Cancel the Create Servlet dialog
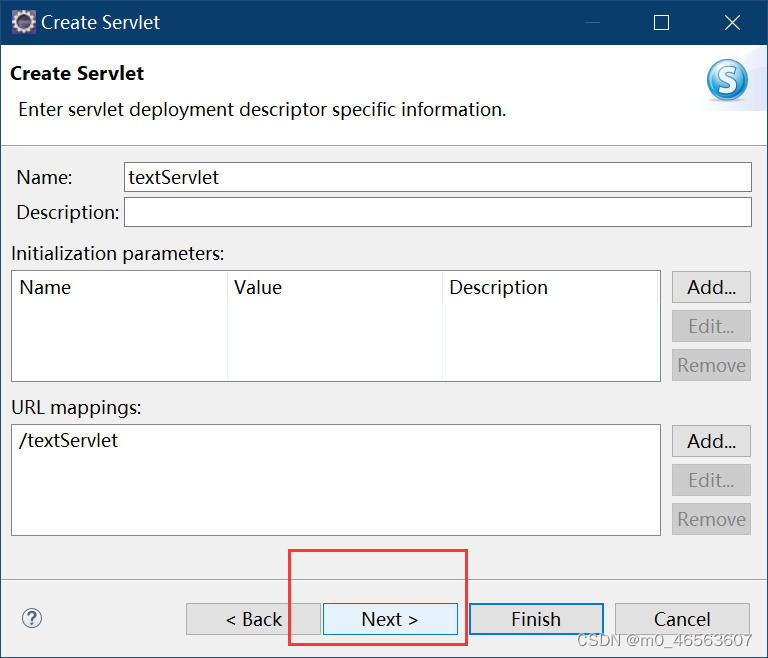This screenshot has height=658, width=768. (x=682, y=619)
